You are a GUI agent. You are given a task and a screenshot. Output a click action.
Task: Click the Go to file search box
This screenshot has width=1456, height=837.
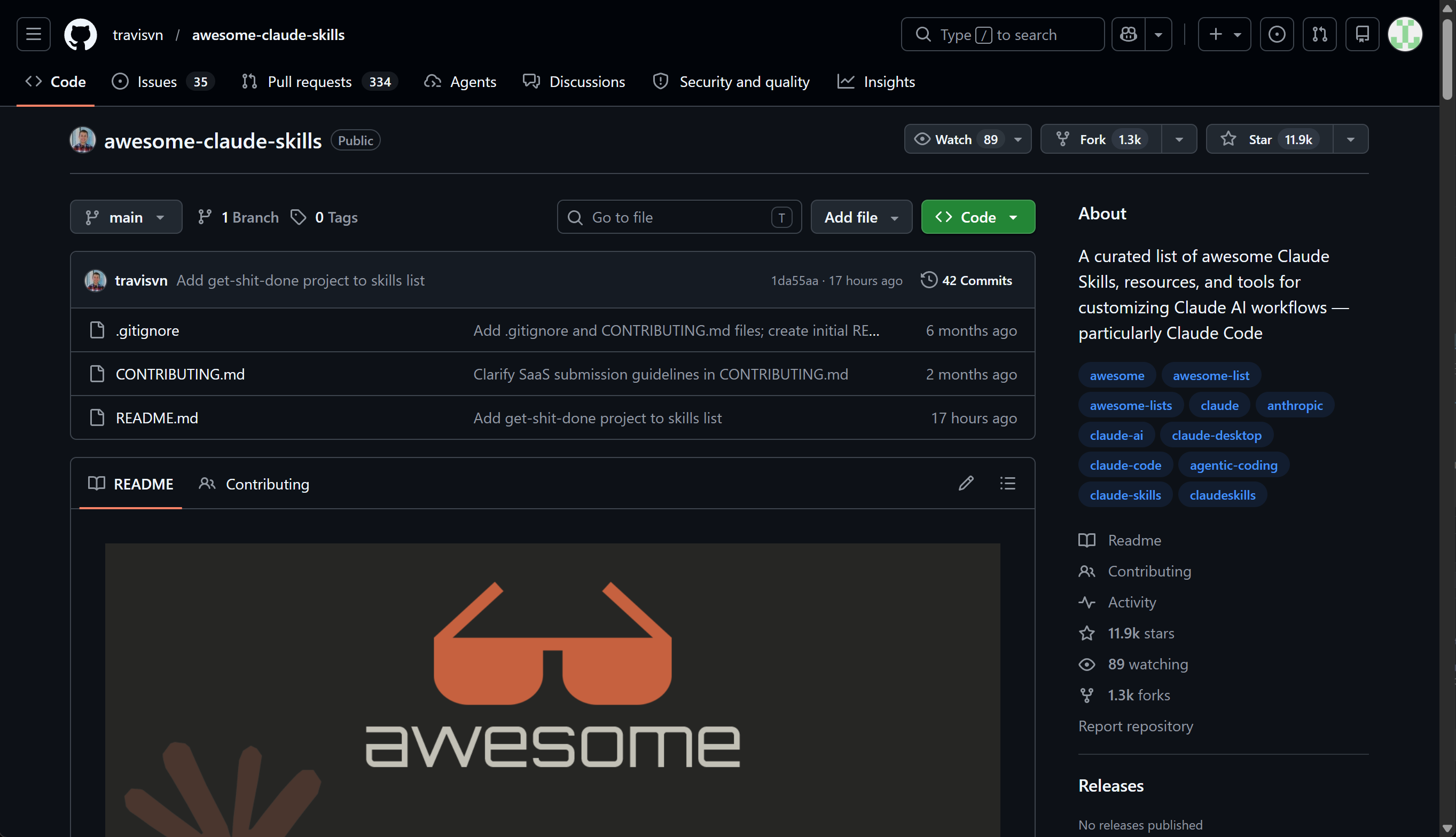679,217
